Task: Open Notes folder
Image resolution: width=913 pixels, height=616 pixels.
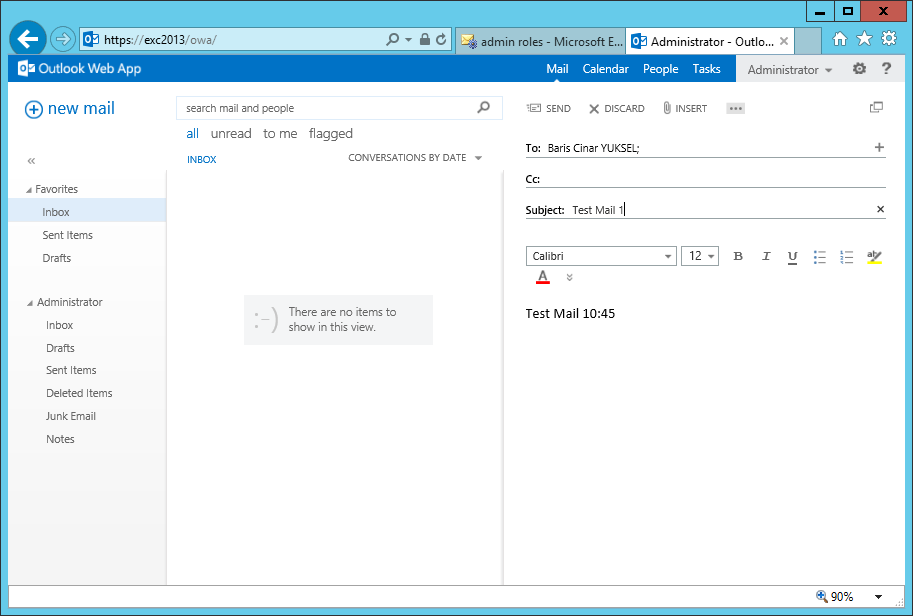Action: tap(60, 439)
